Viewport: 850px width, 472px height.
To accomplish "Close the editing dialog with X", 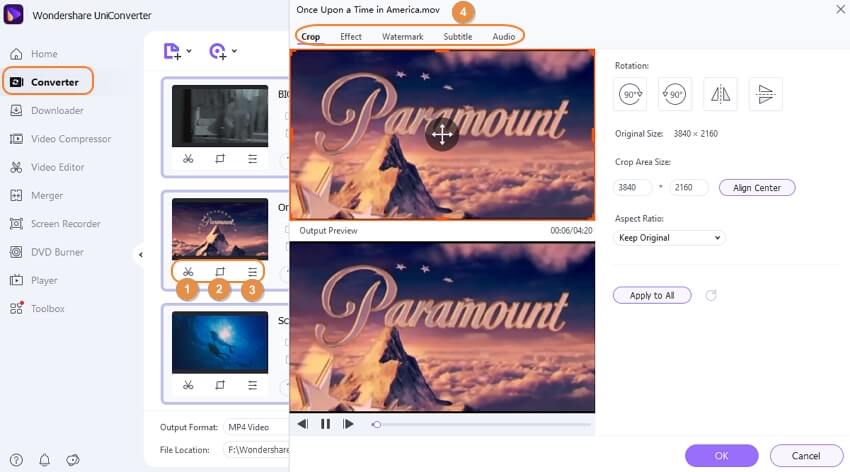I will tap(840, 9).
